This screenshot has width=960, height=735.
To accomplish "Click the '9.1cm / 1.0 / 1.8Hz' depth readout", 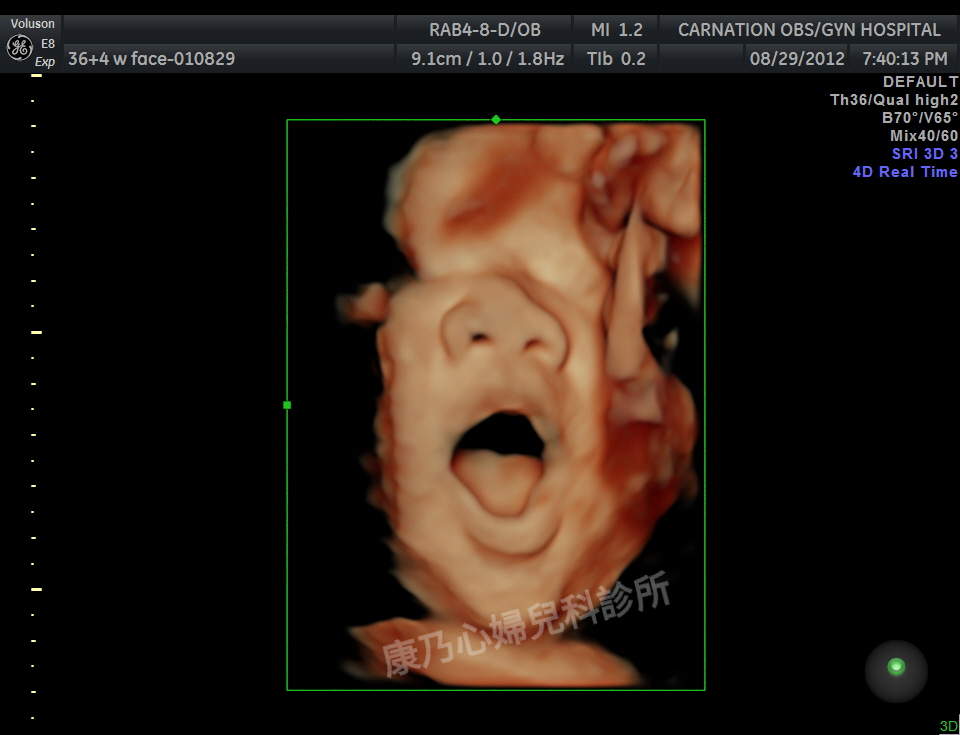I will (487, 59).
